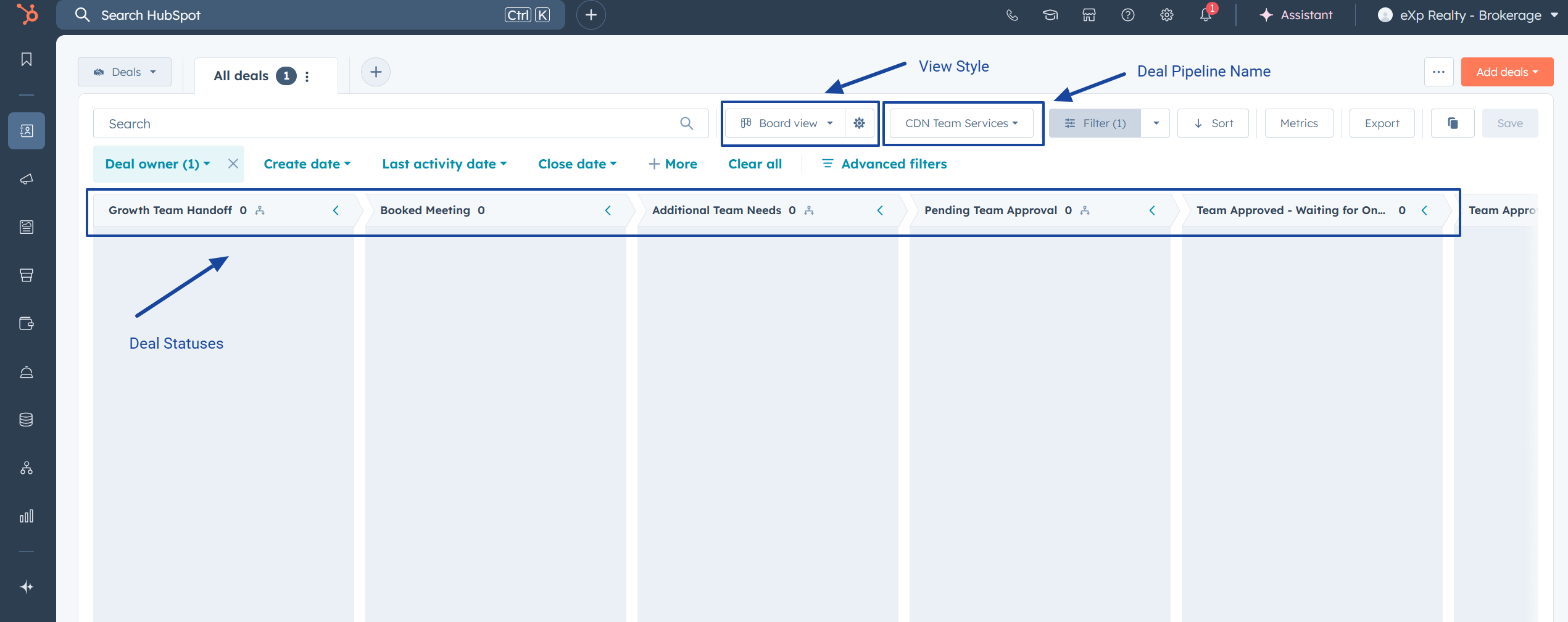Click the HubSpot sprocket logo
Viewport: 1568px width, 622px height.
tap(27, 14)
